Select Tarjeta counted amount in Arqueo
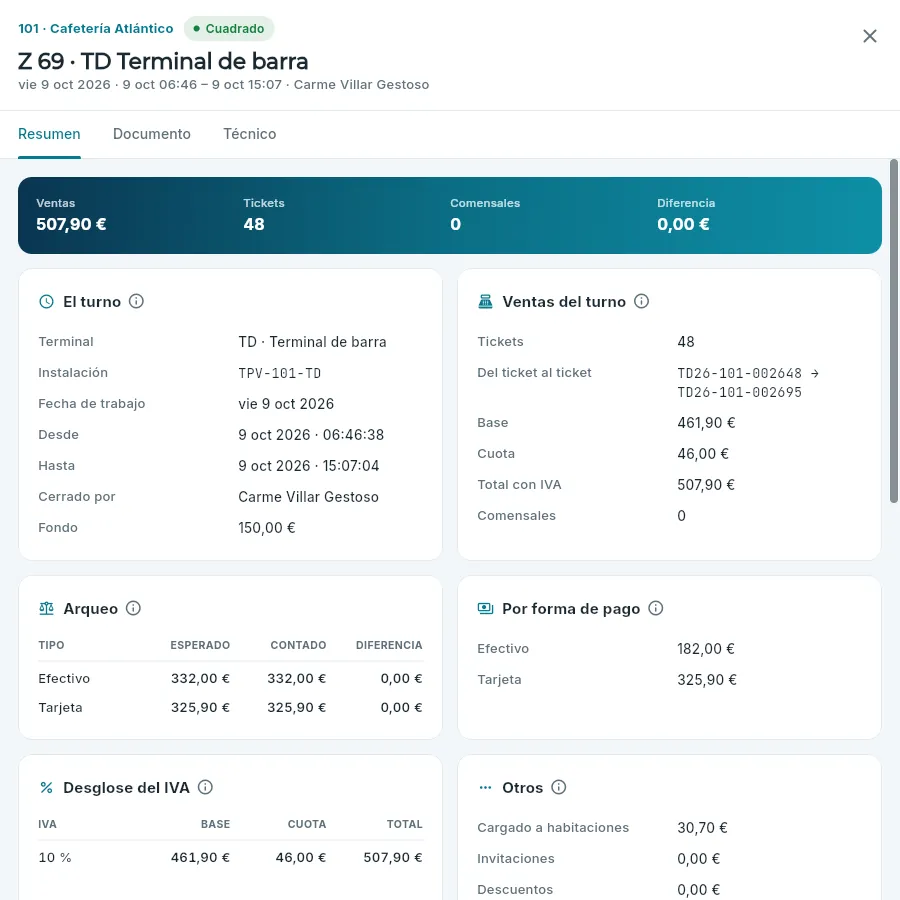The image size is (900, 900). coord(297,707)
